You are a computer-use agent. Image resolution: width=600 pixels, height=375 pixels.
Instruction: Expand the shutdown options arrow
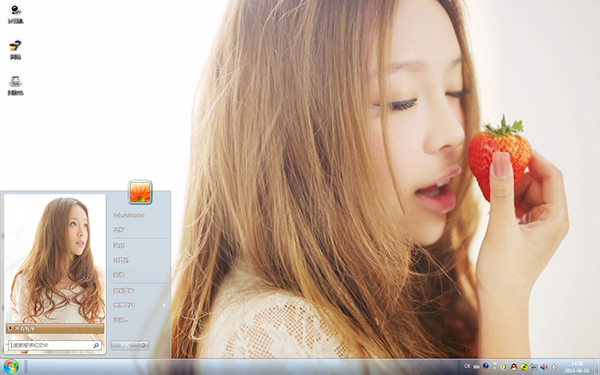tap(144, 345)
